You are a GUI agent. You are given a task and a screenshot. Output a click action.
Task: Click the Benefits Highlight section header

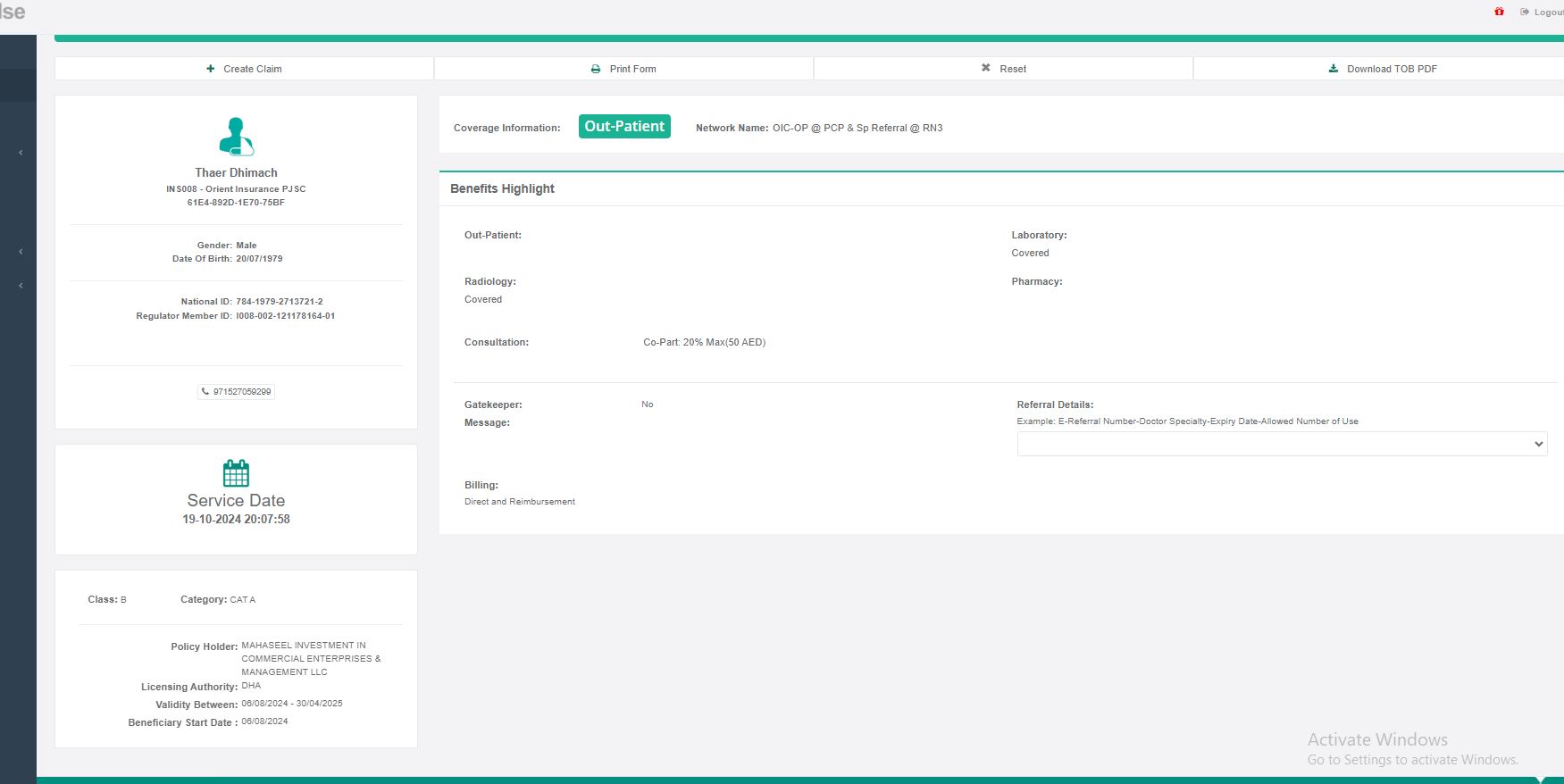[x=502, y=188]
